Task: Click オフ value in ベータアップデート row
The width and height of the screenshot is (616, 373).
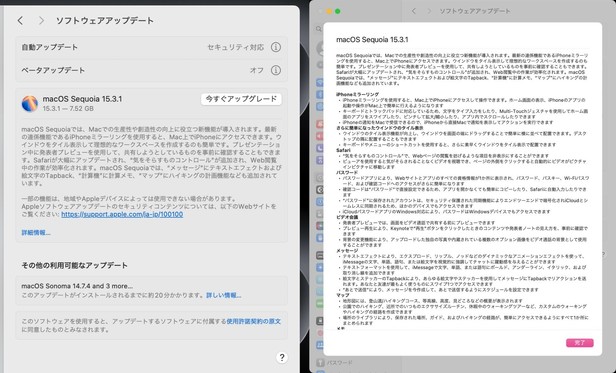Action: click(x=257, y=70)
